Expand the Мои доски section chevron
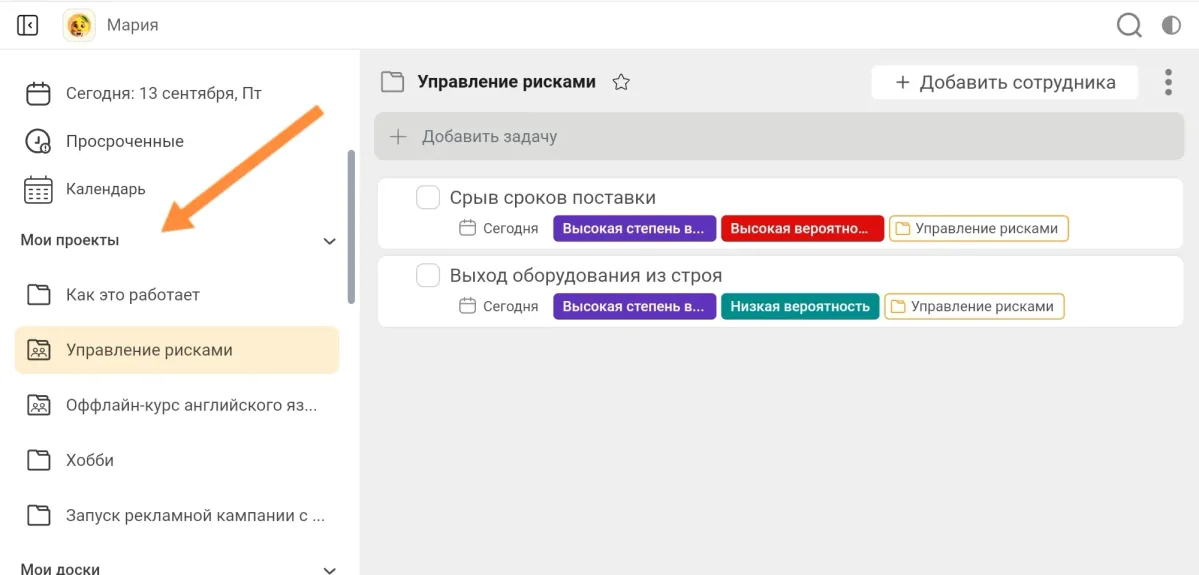The width and height of the screenshot is (1199, 575). [329, 568]
